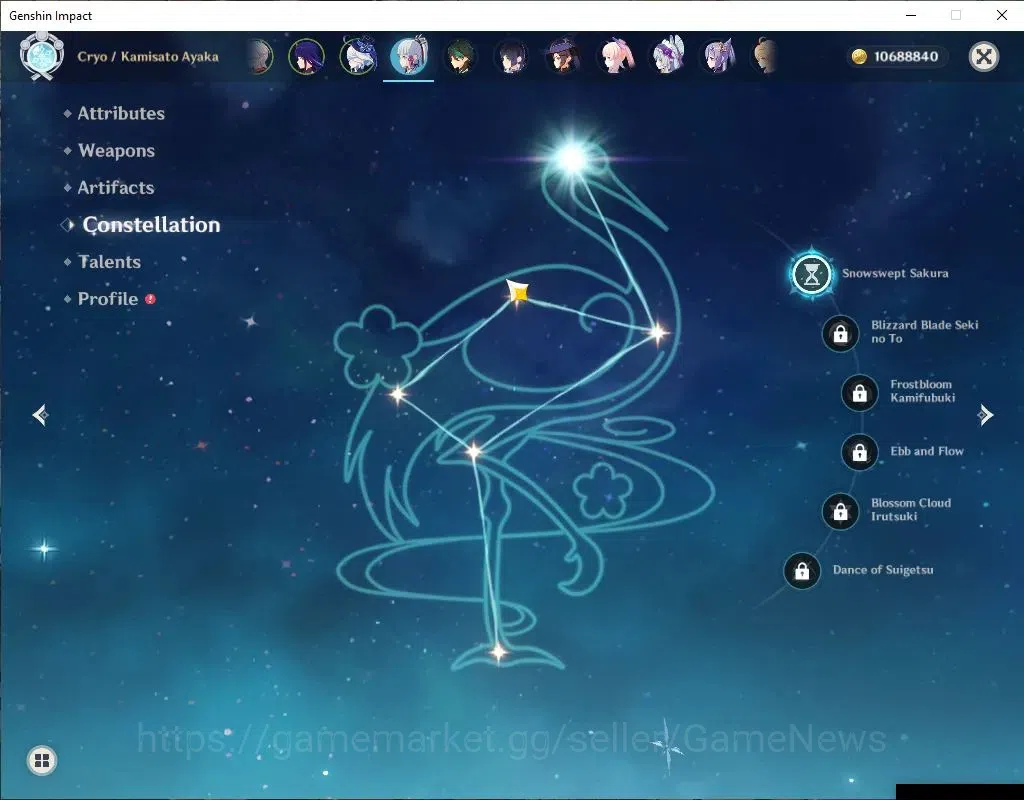This screenshot has width=1024, height=800.
Task: Click the Mora balance 10688840
Action: pos(906,57)
